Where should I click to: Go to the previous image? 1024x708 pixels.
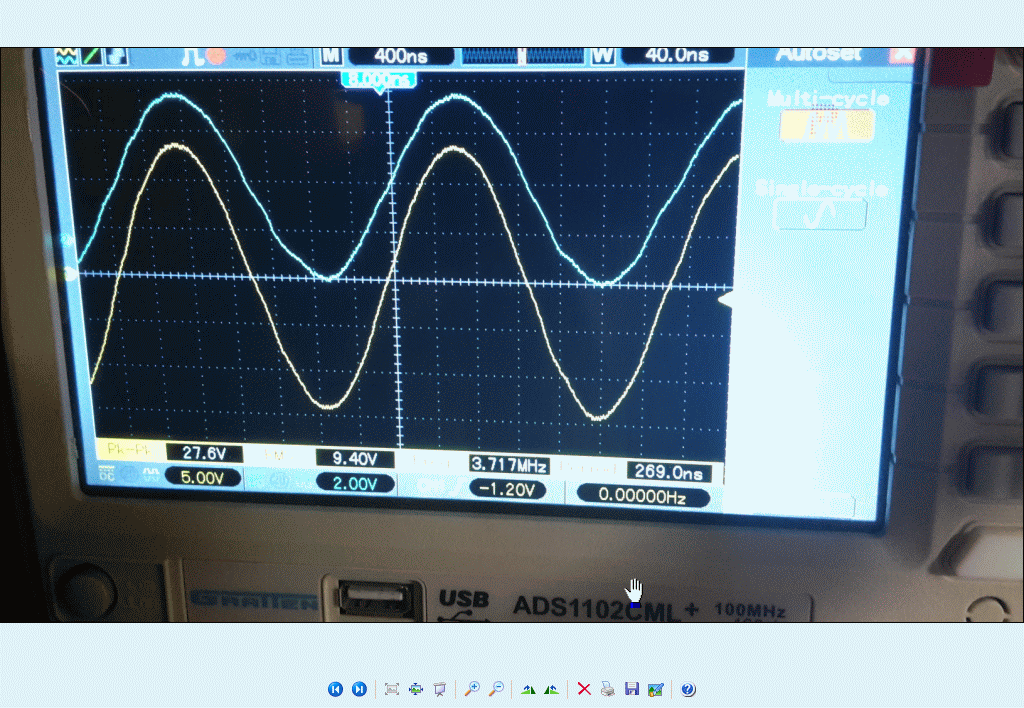coord(335,689)
